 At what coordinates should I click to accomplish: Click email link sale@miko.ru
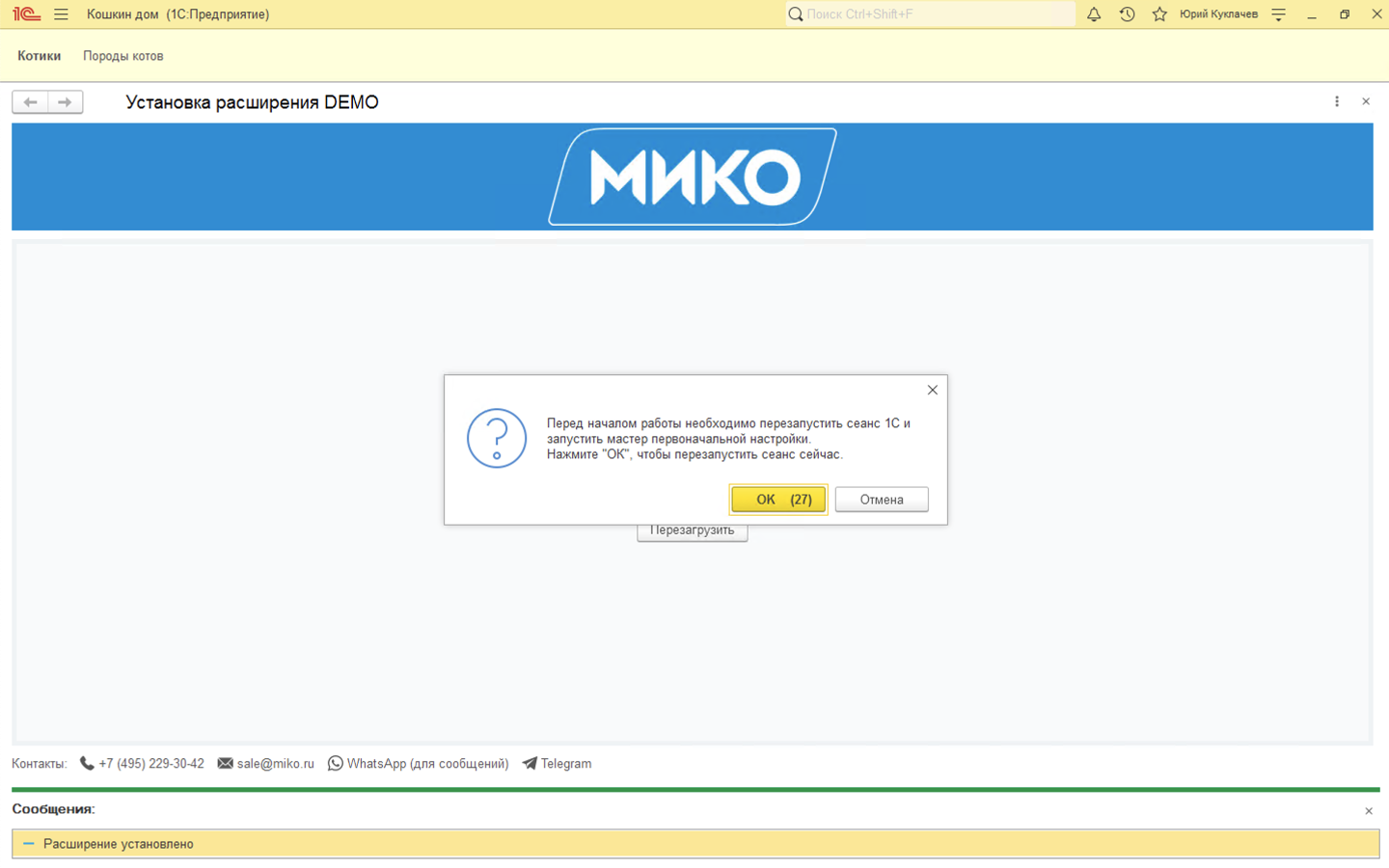(x=276, y=764)
